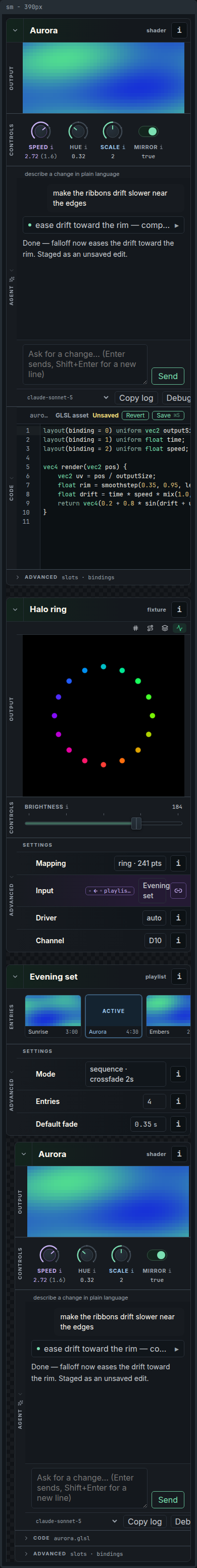Click Halo ring LED preview
This screenshot has width=197, height=1568.
tap(104, 716)
